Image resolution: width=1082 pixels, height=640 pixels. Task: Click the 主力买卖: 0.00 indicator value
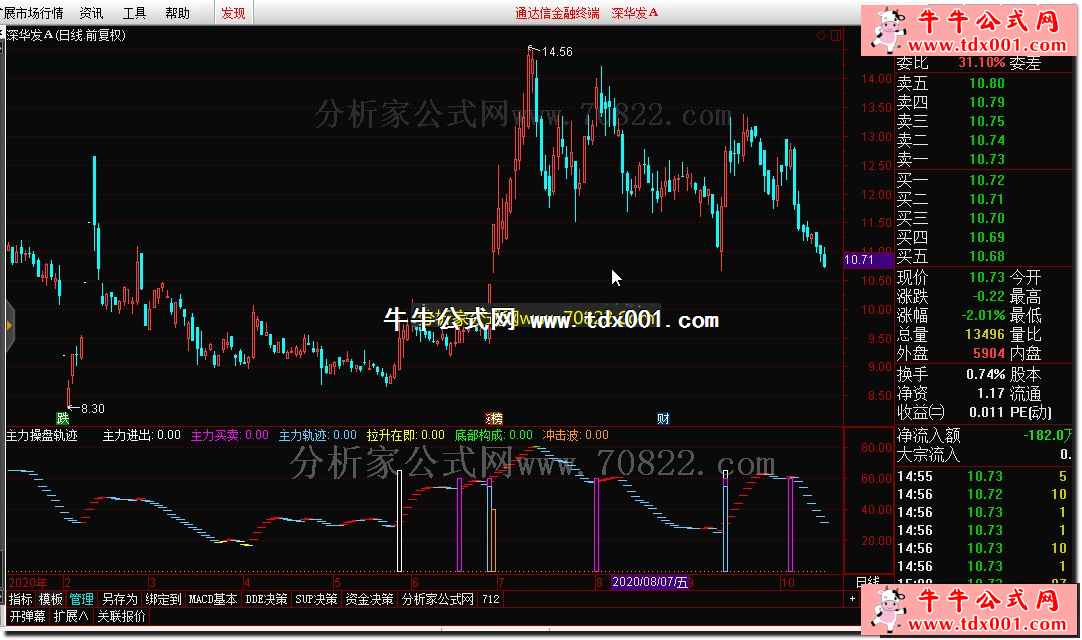(230, 436)
